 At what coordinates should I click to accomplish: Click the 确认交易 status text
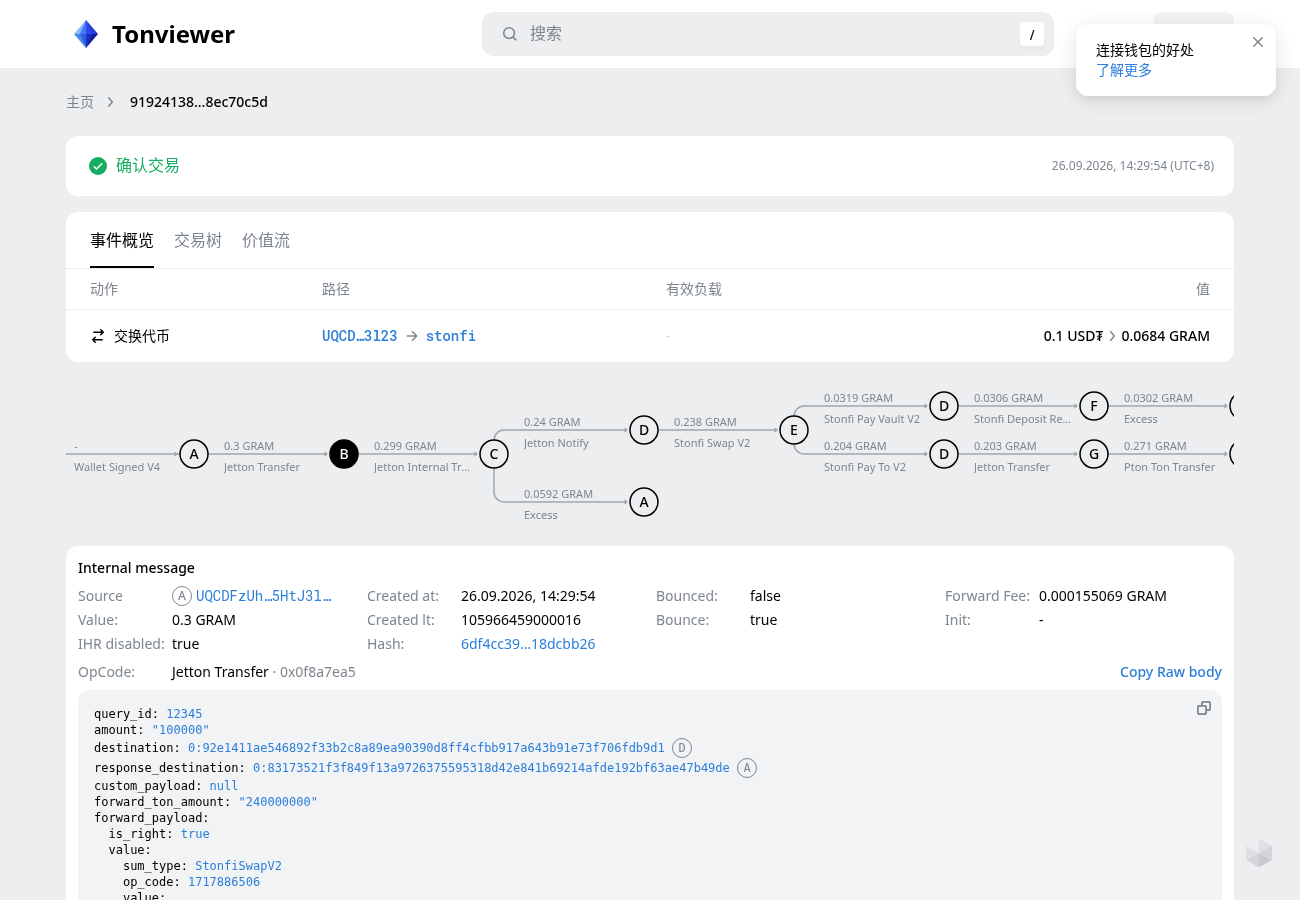tap(148, 166)
